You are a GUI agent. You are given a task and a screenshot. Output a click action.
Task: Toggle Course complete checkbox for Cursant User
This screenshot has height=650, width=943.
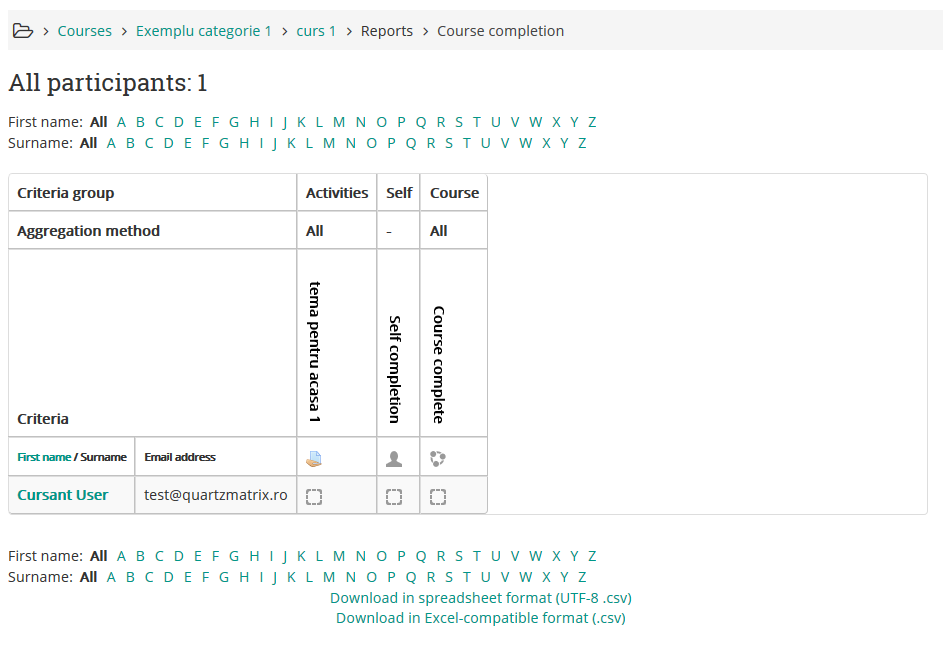(437, 496)
